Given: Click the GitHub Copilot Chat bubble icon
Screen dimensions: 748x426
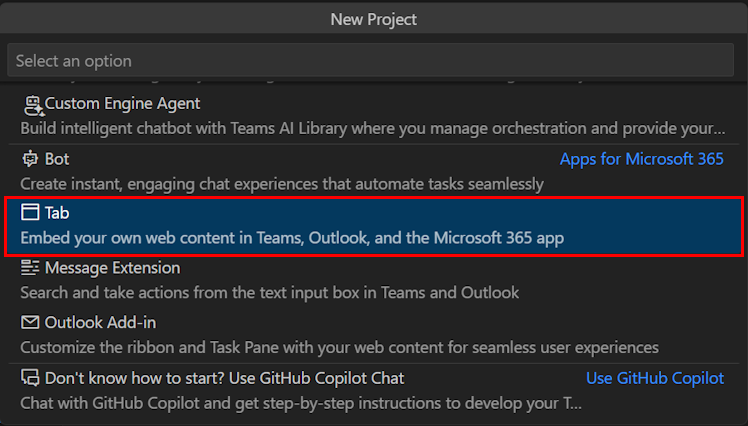Looking at the screenshot, I should click(30, 378).
